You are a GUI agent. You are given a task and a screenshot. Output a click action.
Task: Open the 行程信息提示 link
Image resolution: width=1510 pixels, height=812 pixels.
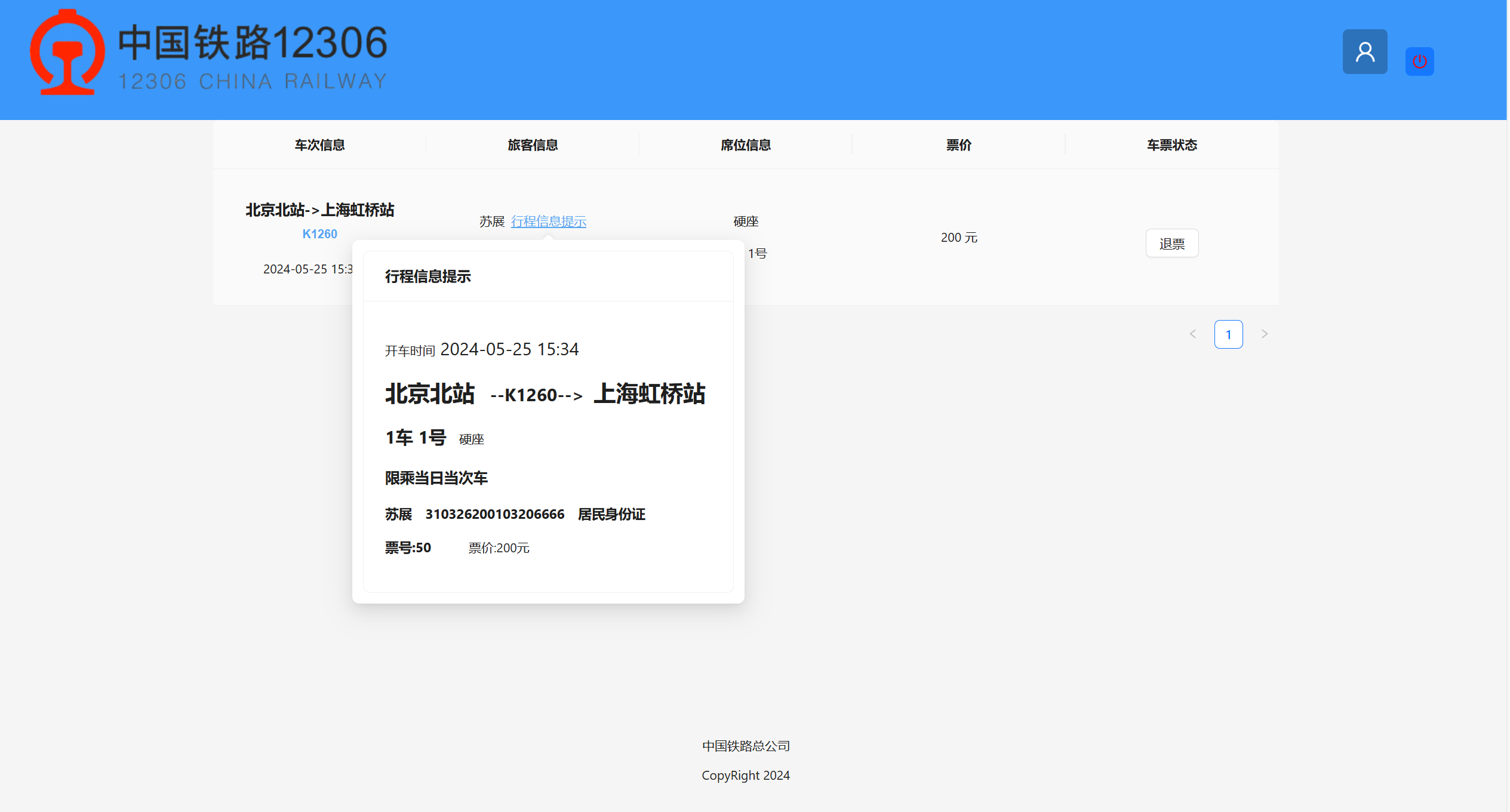point(549,222)
